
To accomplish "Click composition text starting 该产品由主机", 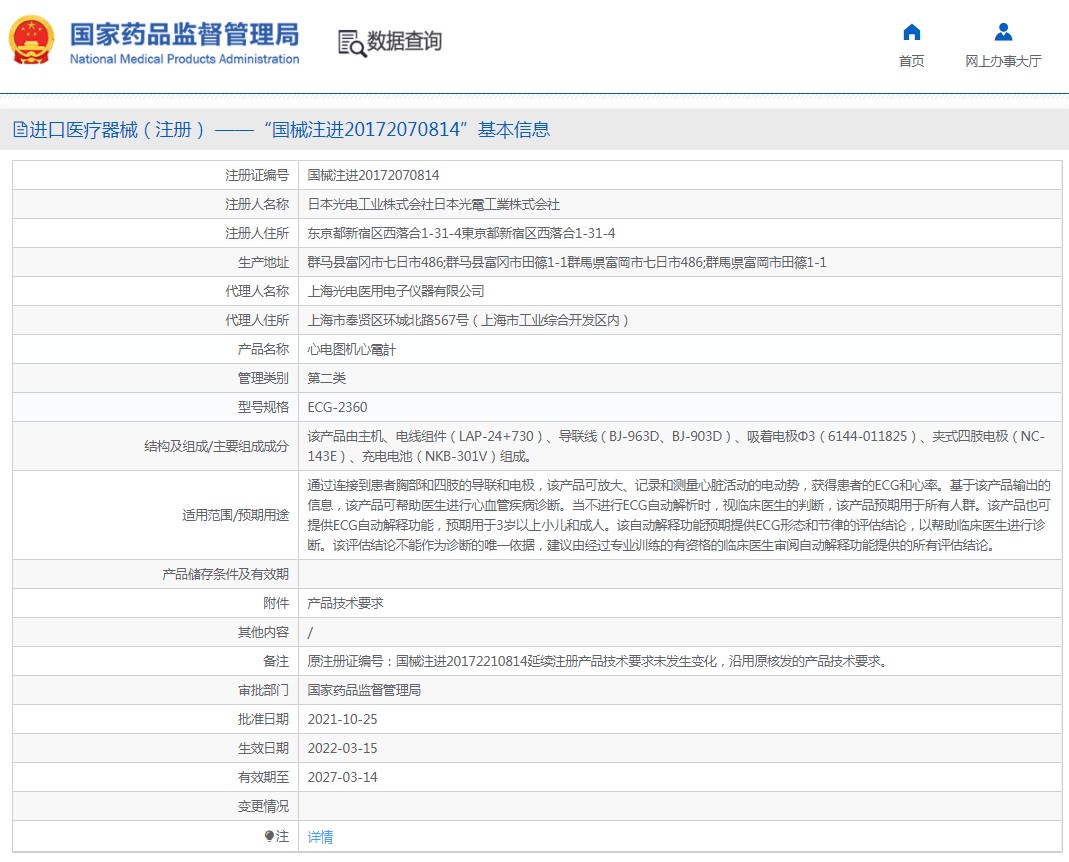I will coord(676,446).
